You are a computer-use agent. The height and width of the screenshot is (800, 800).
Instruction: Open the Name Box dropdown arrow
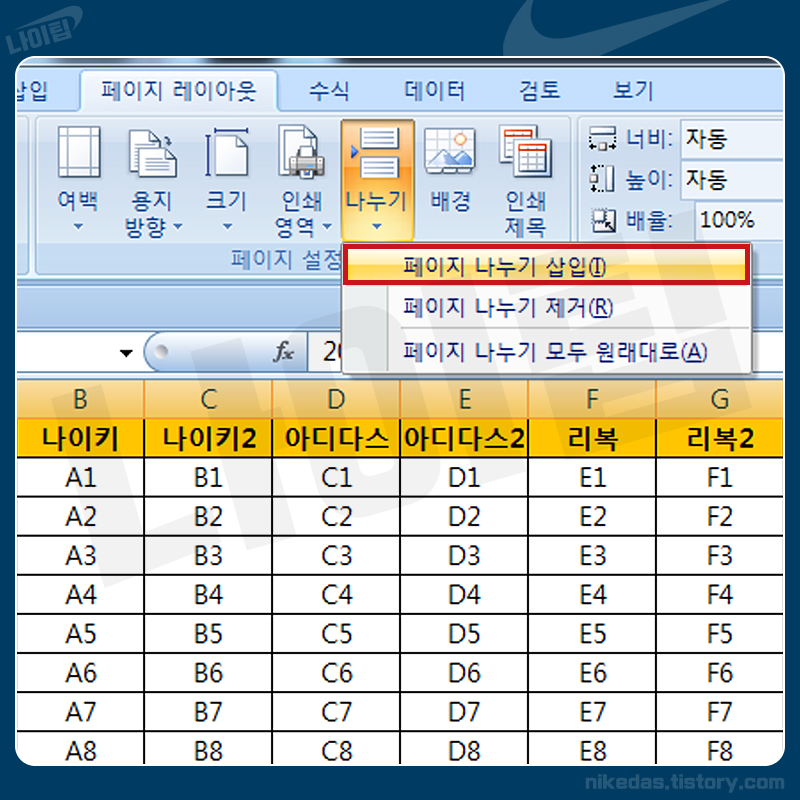[126, 353]
